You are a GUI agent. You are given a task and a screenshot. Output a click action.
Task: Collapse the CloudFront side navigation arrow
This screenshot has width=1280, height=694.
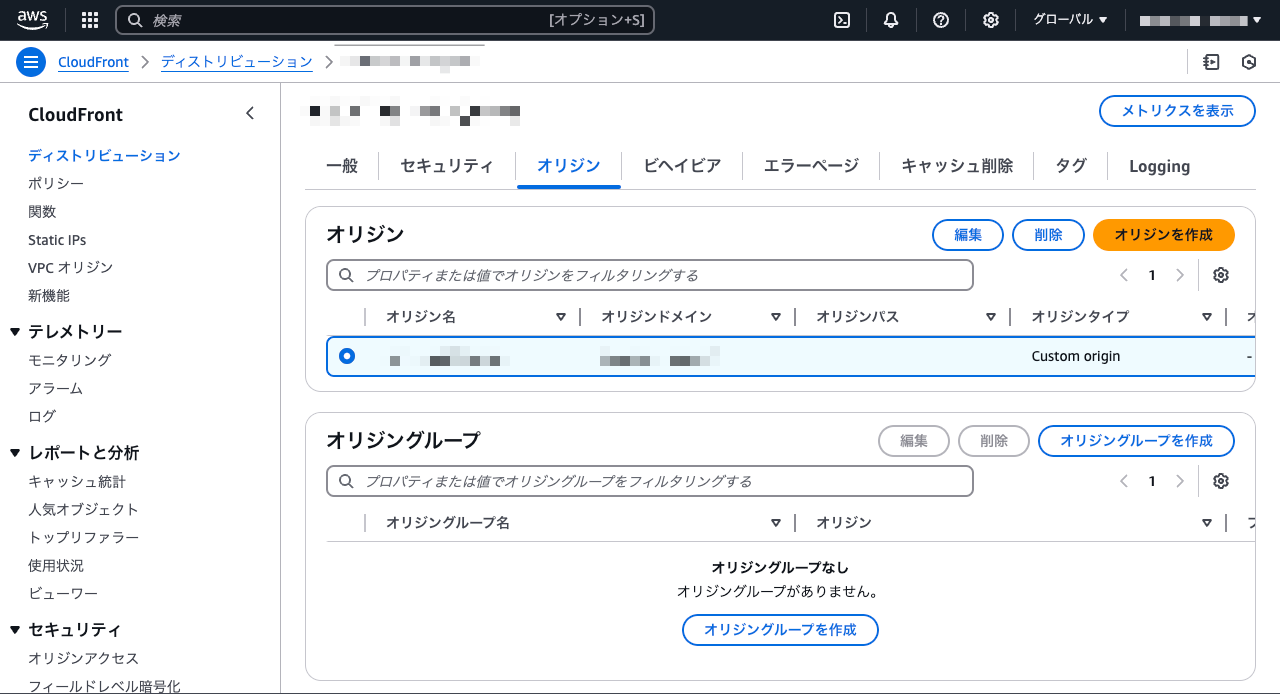click(250, 114)
